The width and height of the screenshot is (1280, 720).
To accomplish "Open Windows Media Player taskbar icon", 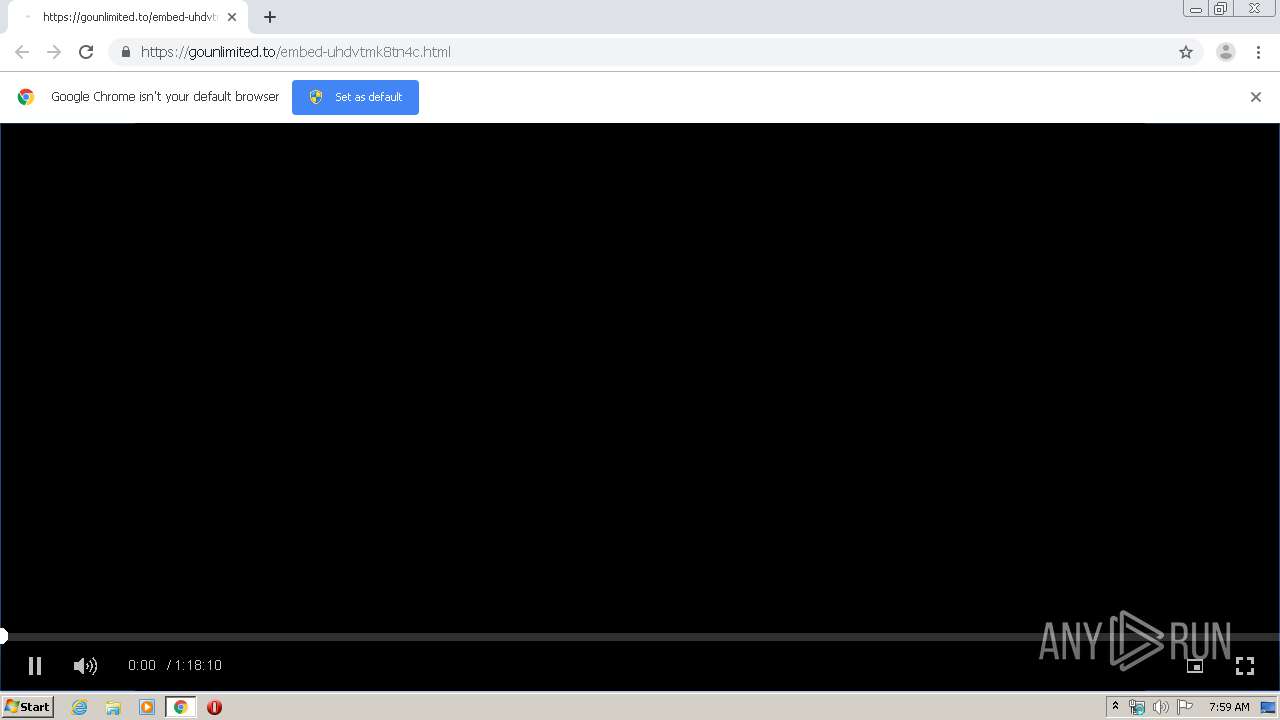I will tap(147, 707).
